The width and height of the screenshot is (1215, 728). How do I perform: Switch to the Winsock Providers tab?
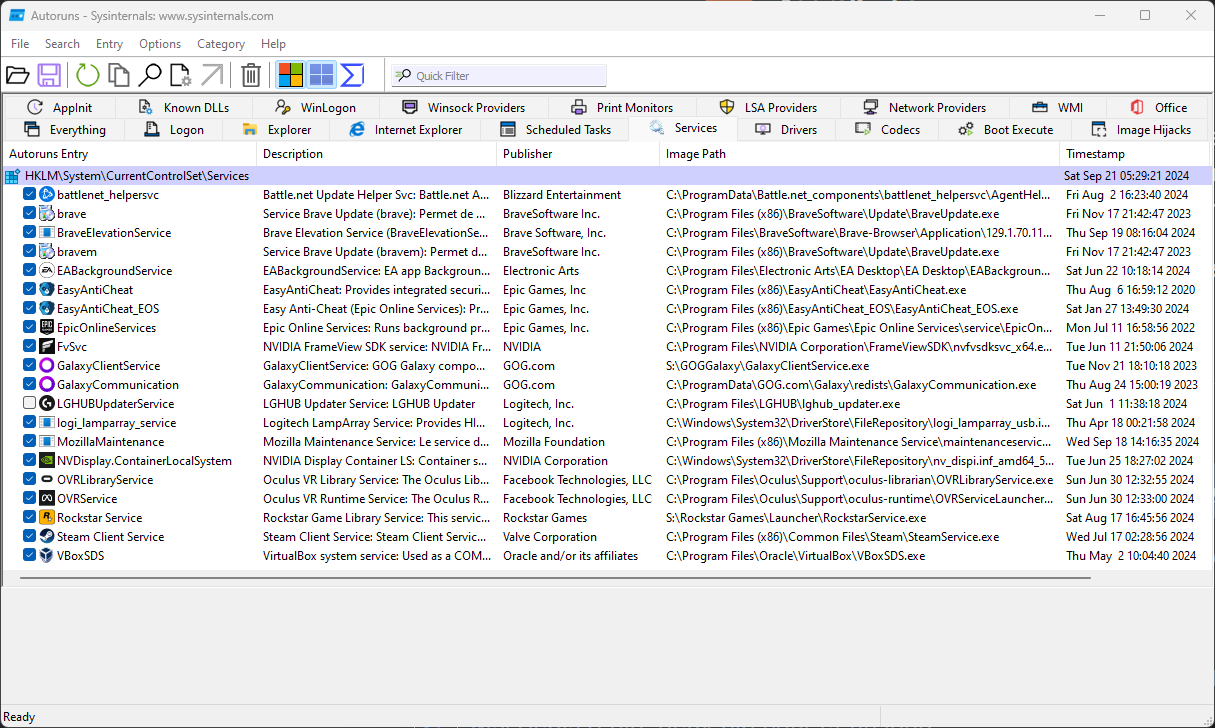coord(463,108)
